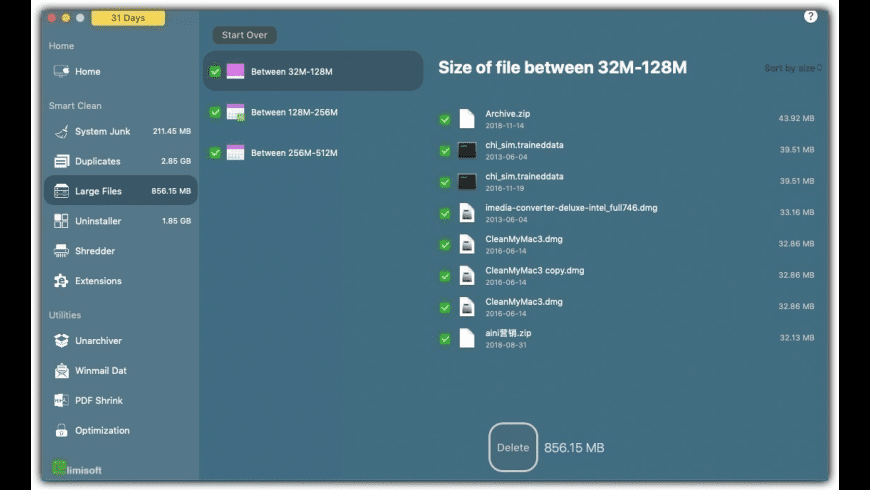Screen dimensions: 870x490
Task: Open the Unarchiver utility
Action: click(x=120, y=341)
